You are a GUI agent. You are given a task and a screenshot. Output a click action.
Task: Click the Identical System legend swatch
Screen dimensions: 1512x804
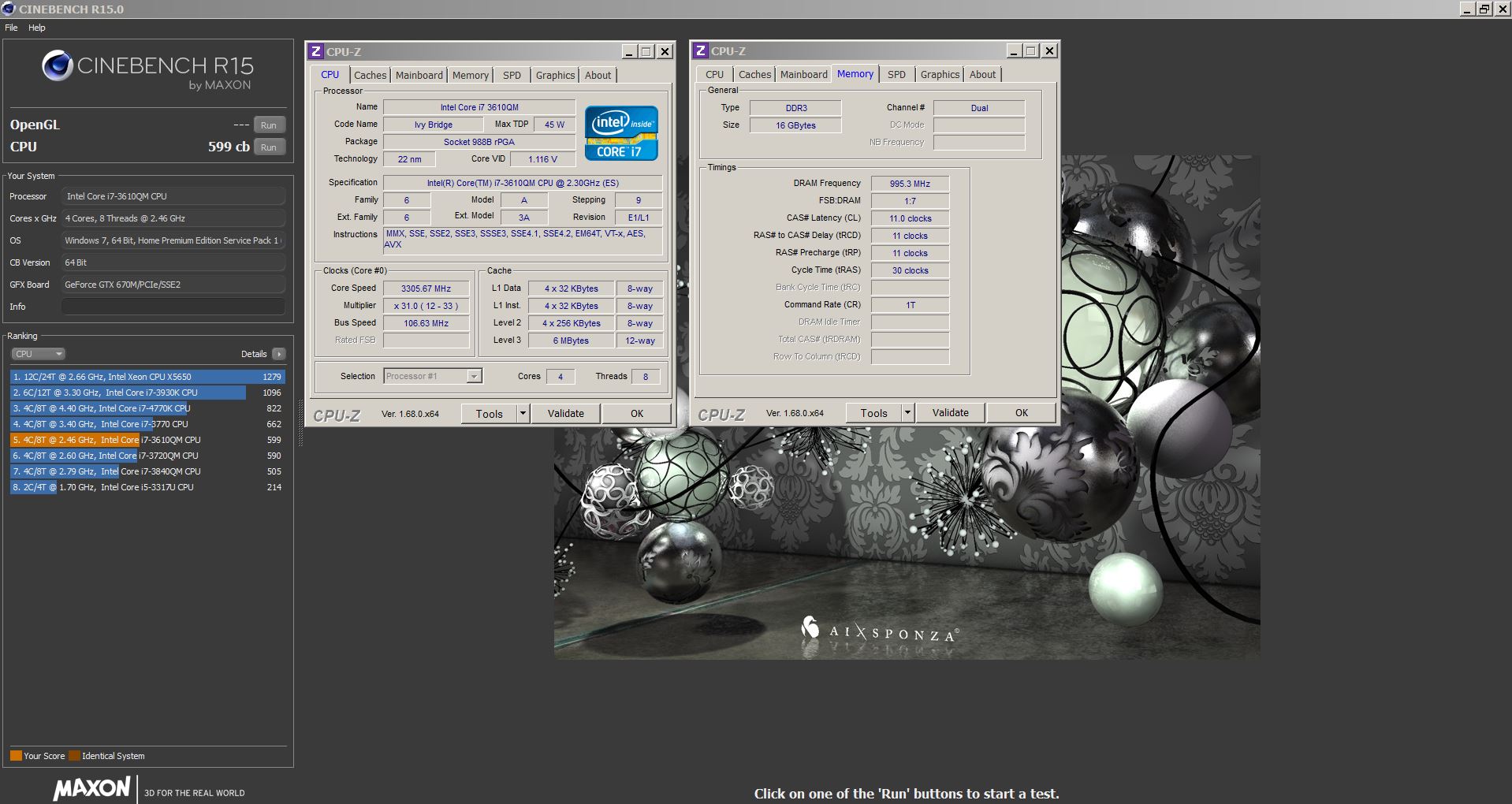(74, 756)
